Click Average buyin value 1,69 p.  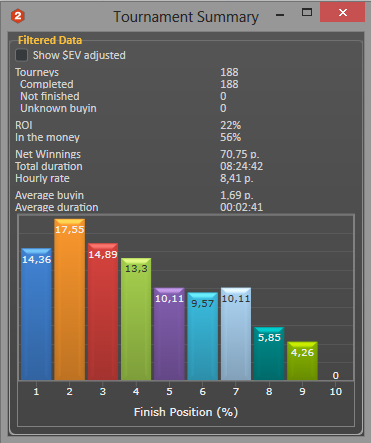pyautogui.click(x=236, y=195)
